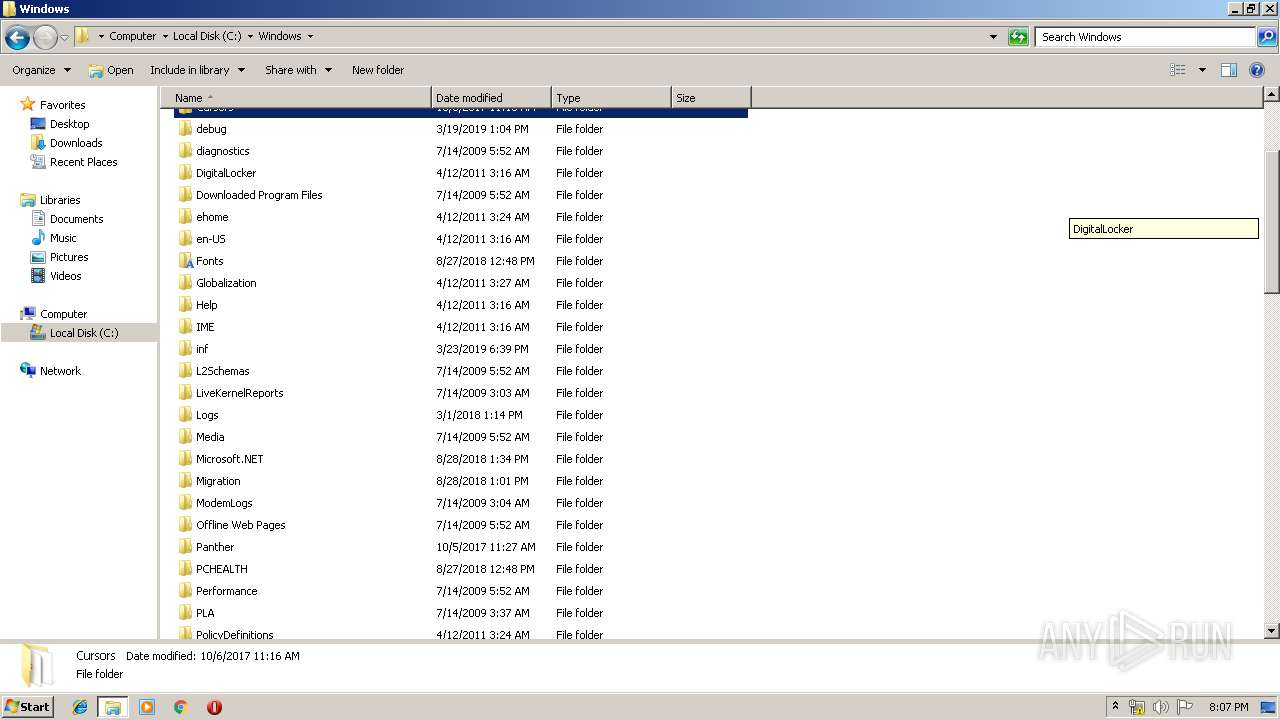
Task: Open the Help question mark icon
Action: point(1257,70)
